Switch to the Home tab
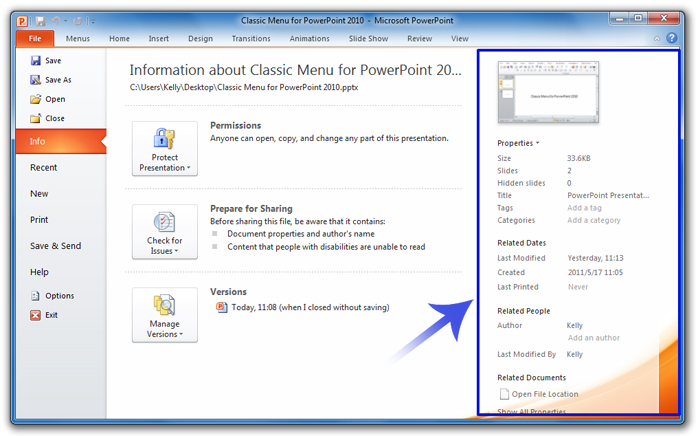This screenshot has height=436, width=700. pos(120,38)
